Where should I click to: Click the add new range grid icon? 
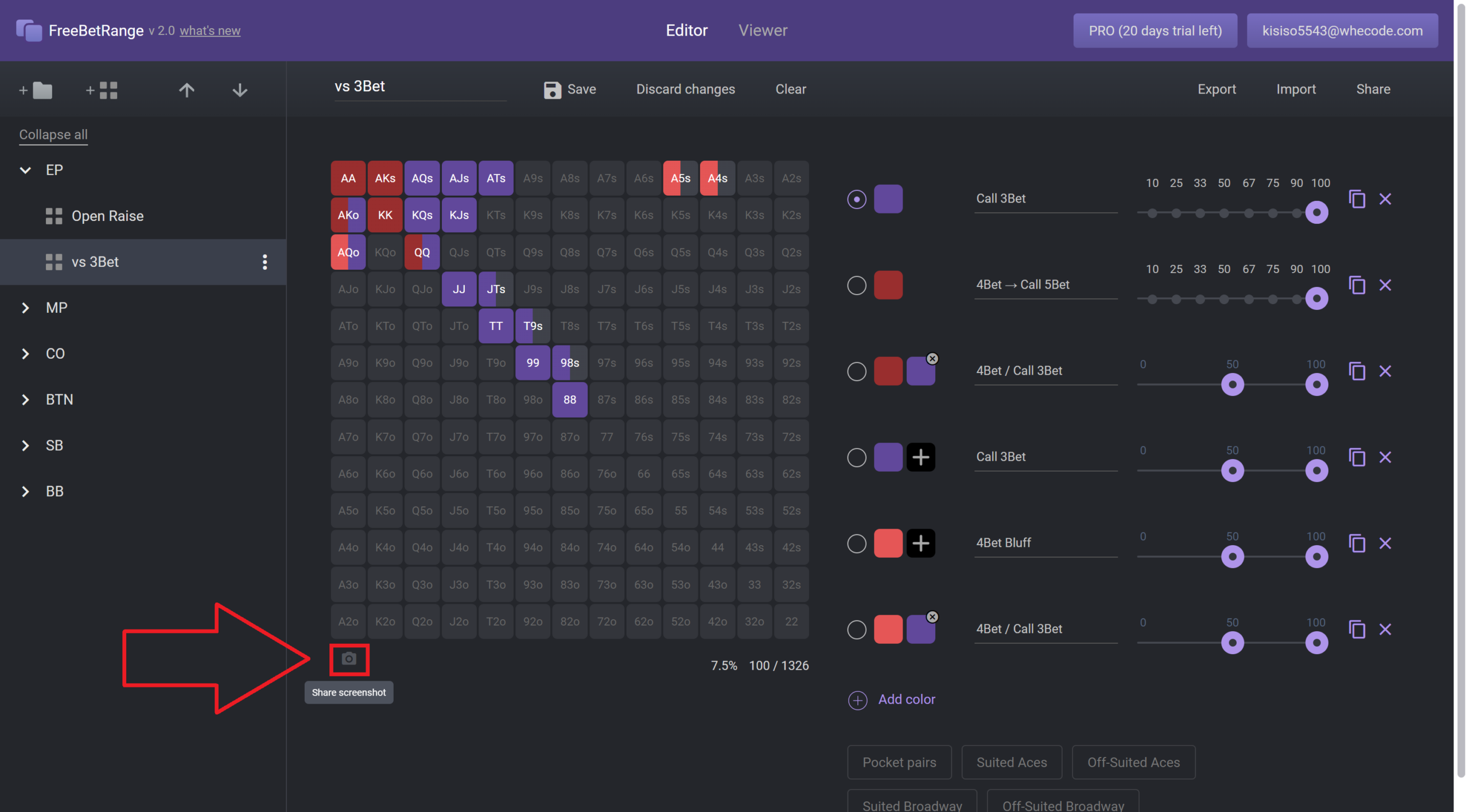pos(102,90)
